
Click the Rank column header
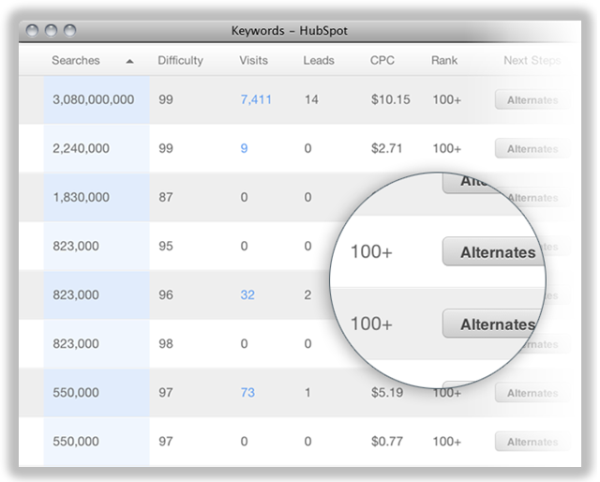tap(446, 62)
